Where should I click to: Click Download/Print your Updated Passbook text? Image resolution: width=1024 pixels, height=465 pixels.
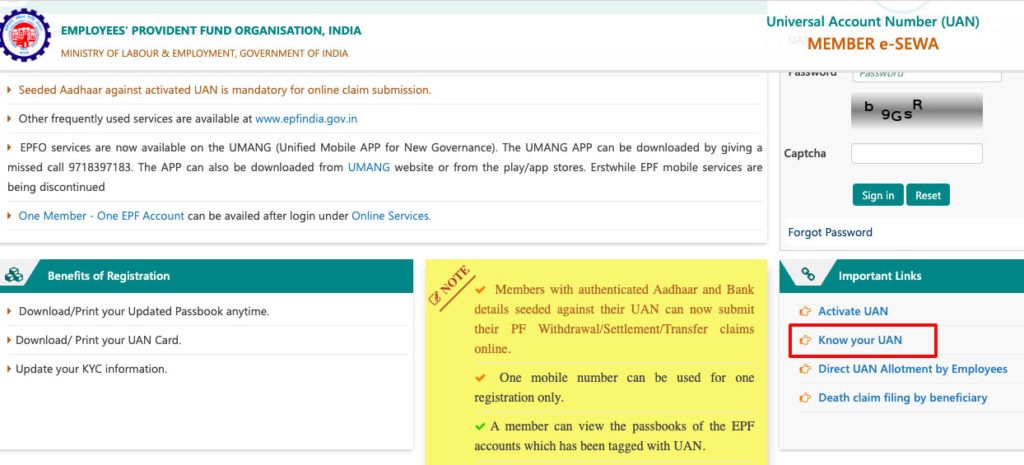click(144, 312)
